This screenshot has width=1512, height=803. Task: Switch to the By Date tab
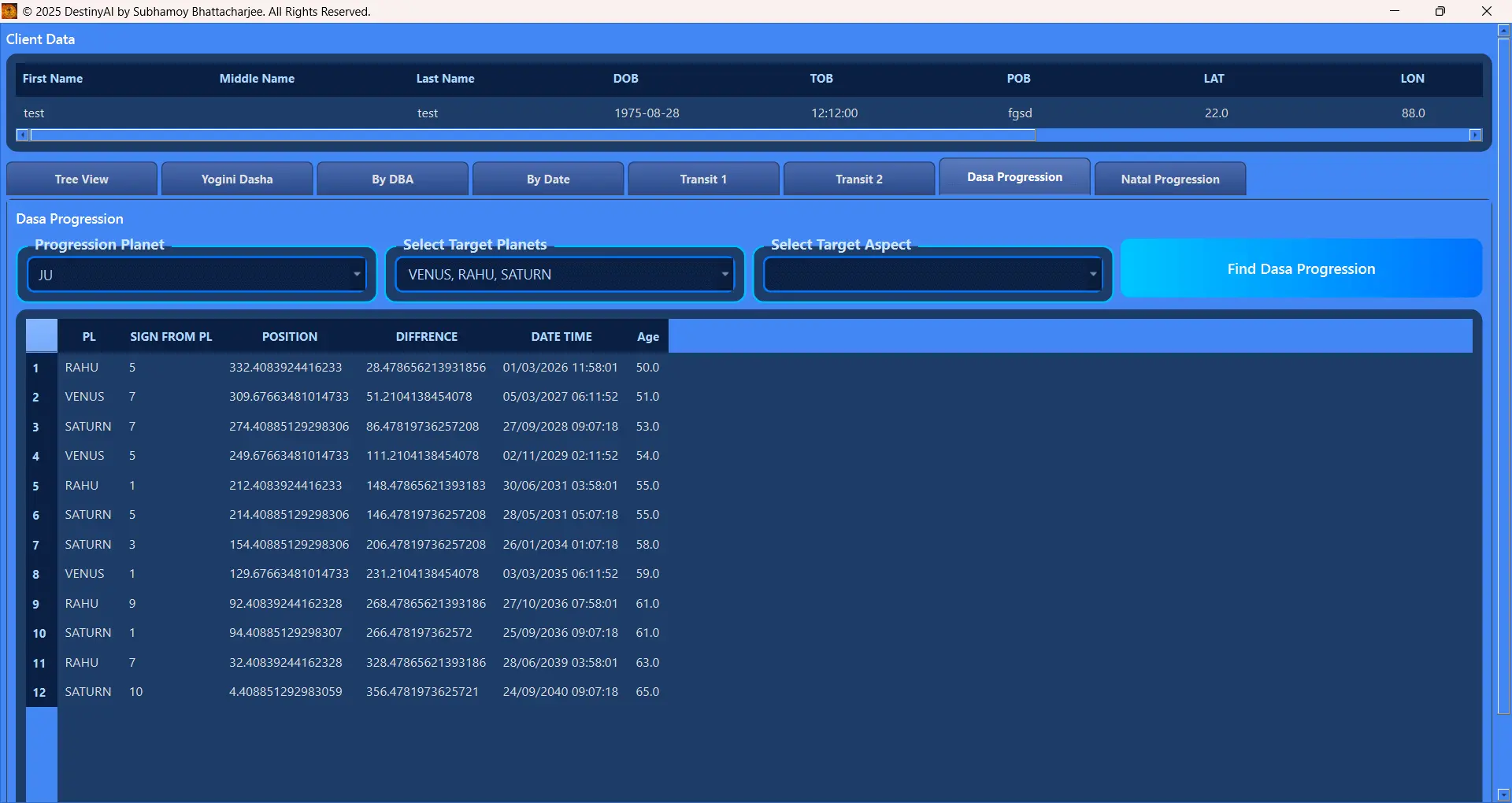click(548, 179)
